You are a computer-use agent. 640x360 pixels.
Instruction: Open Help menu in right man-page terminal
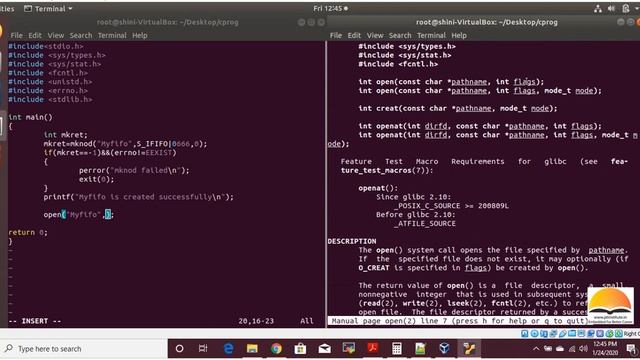(459, 36)
